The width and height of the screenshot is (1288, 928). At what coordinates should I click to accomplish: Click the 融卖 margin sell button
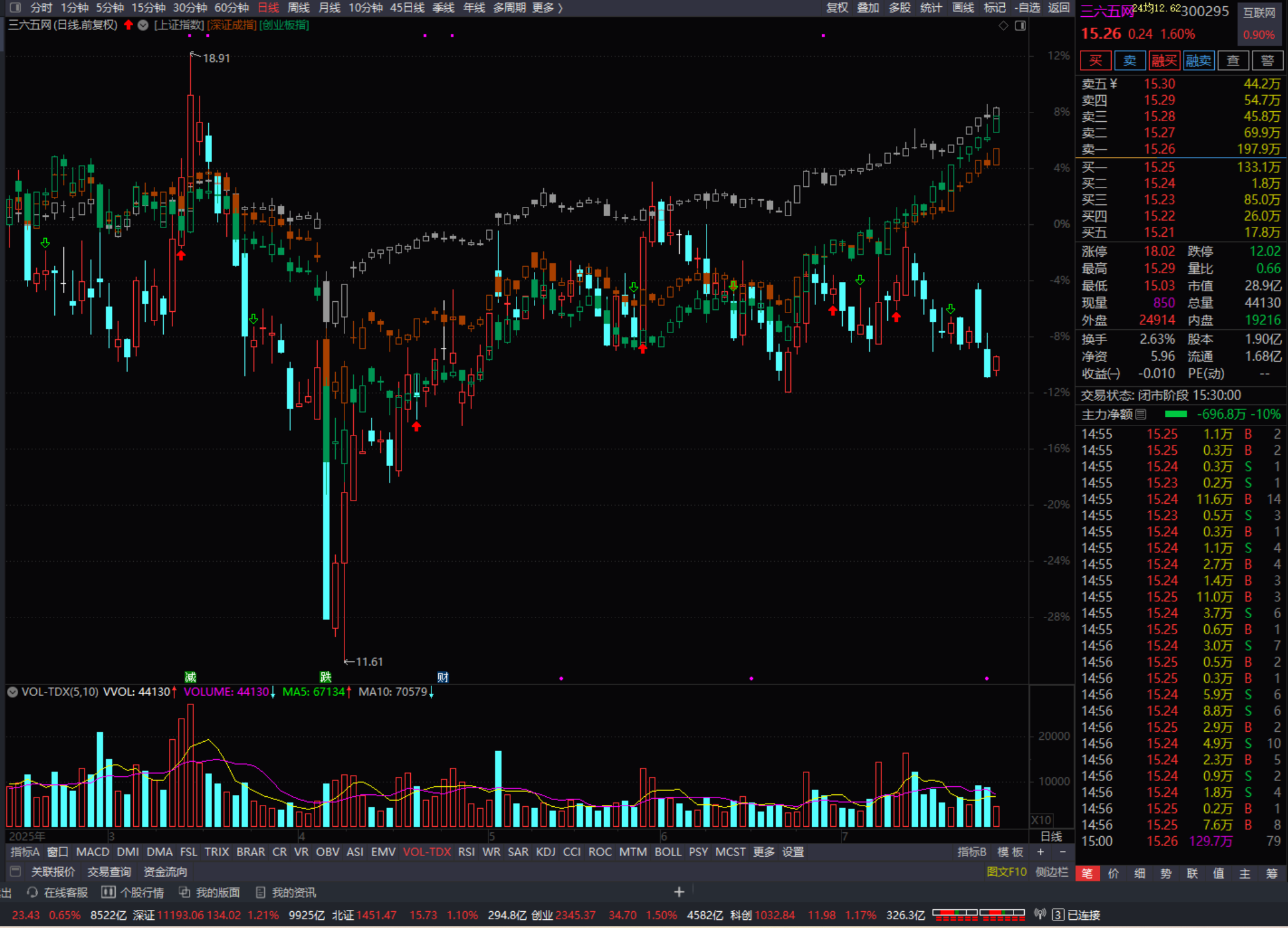[1199, 61]
